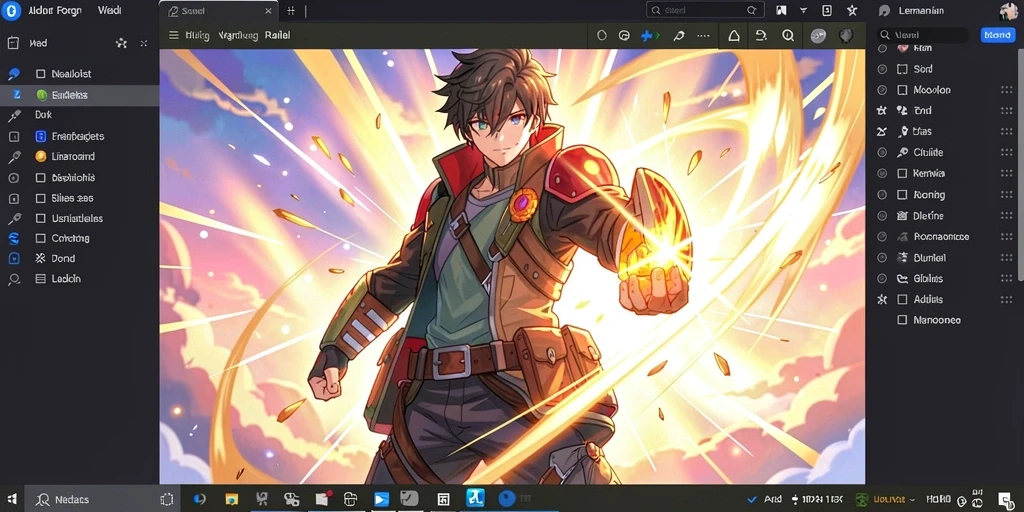The image size is (1024, 512).
Task: Open drag handle options for Roning row
Action: [x=1006, y=195]
